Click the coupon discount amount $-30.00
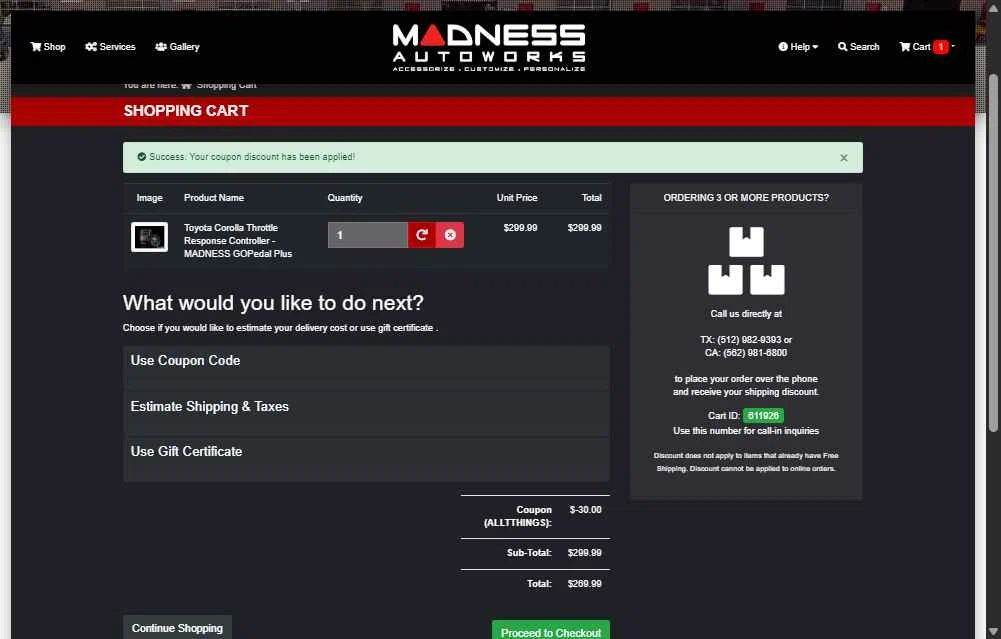This screenshot has width=1001, height=639. click(585, 509)
